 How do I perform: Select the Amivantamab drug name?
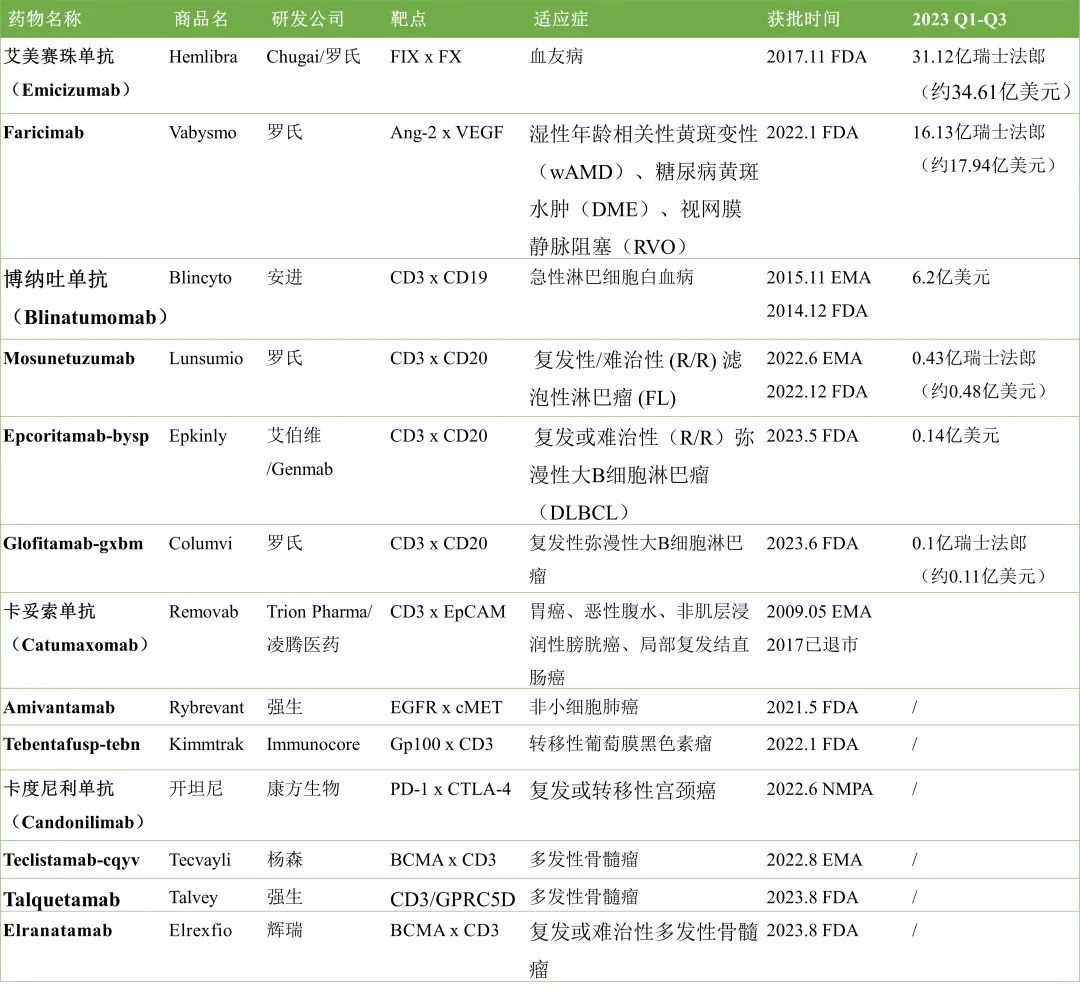[x=59, y=707]
